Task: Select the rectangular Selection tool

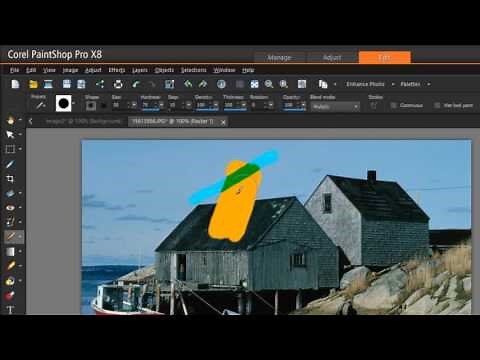Action: coord(10,149)
